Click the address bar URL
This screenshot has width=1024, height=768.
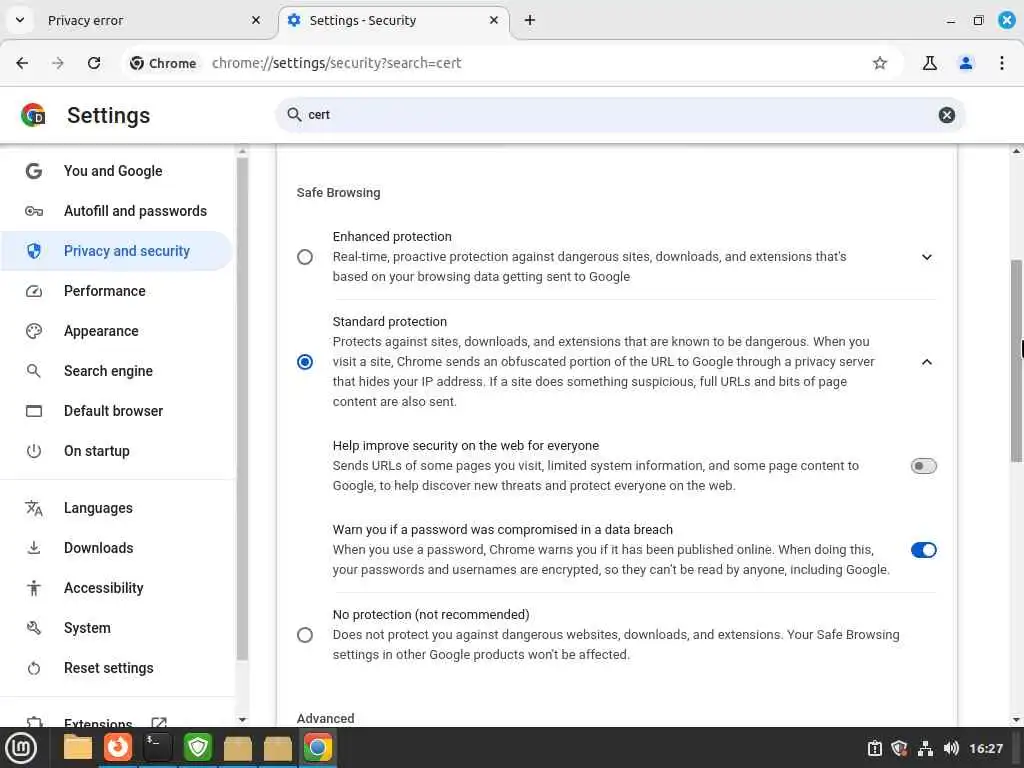pos(336,63)
